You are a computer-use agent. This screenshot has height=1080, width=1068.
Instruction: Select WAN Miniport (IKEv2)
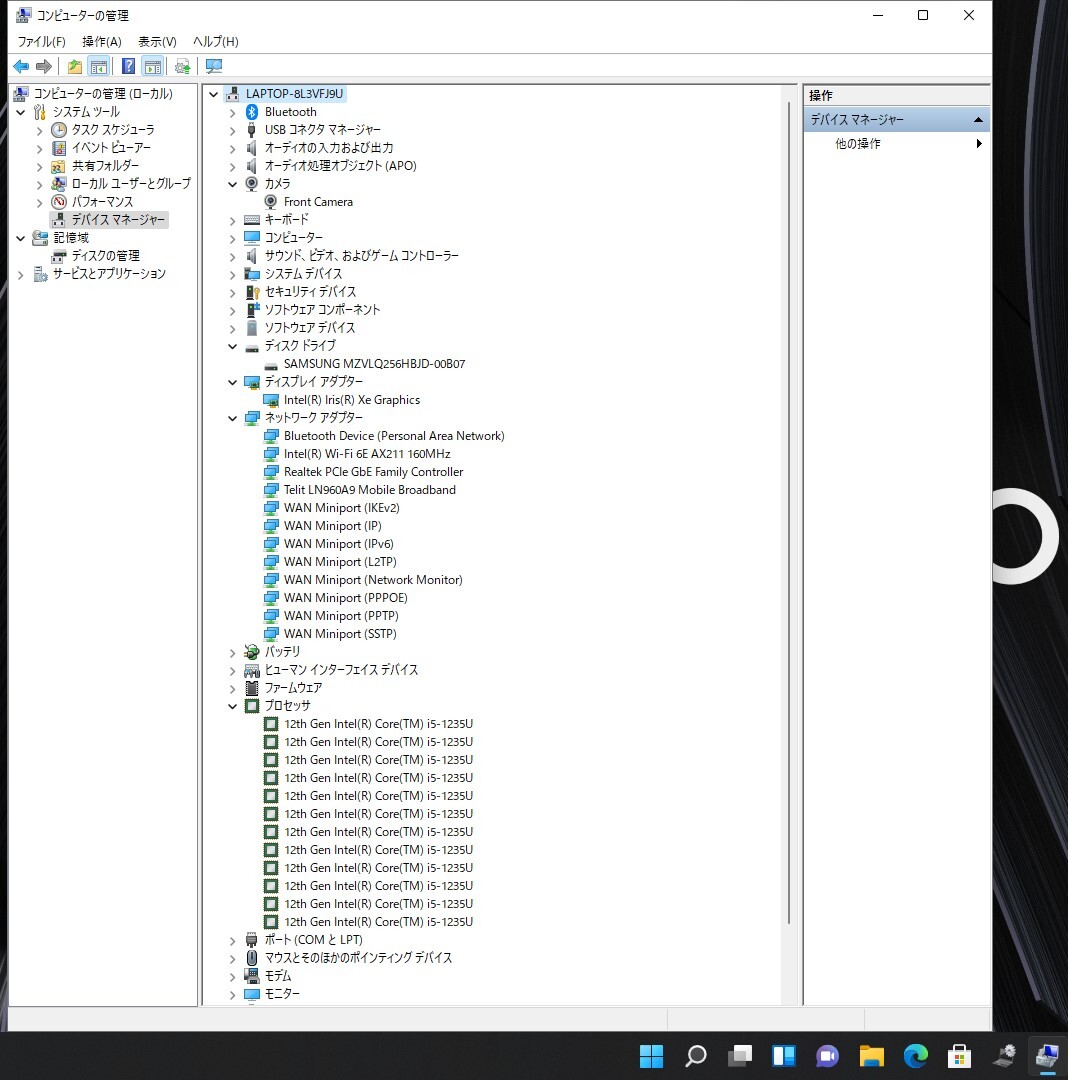click(x=342, y=508)
